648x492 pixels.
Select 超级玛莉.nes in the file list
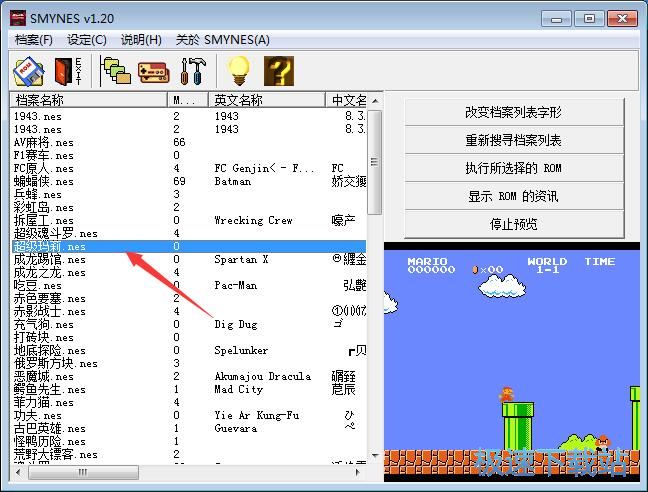50,246
